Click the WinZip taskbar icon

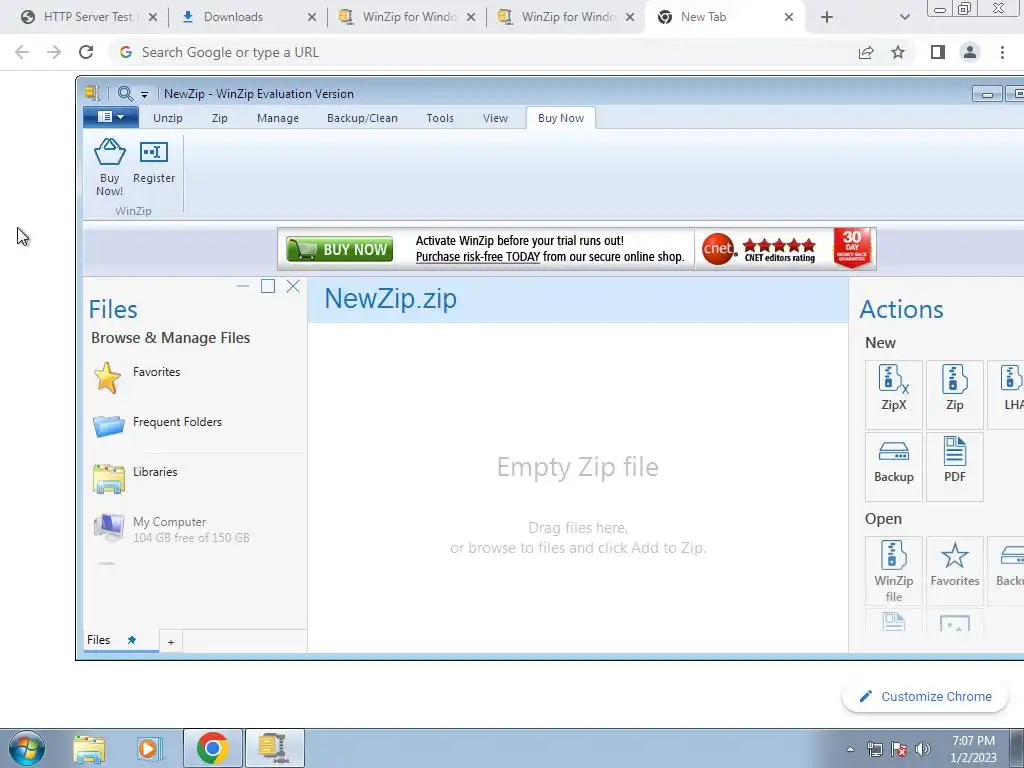tap(274, 748)
